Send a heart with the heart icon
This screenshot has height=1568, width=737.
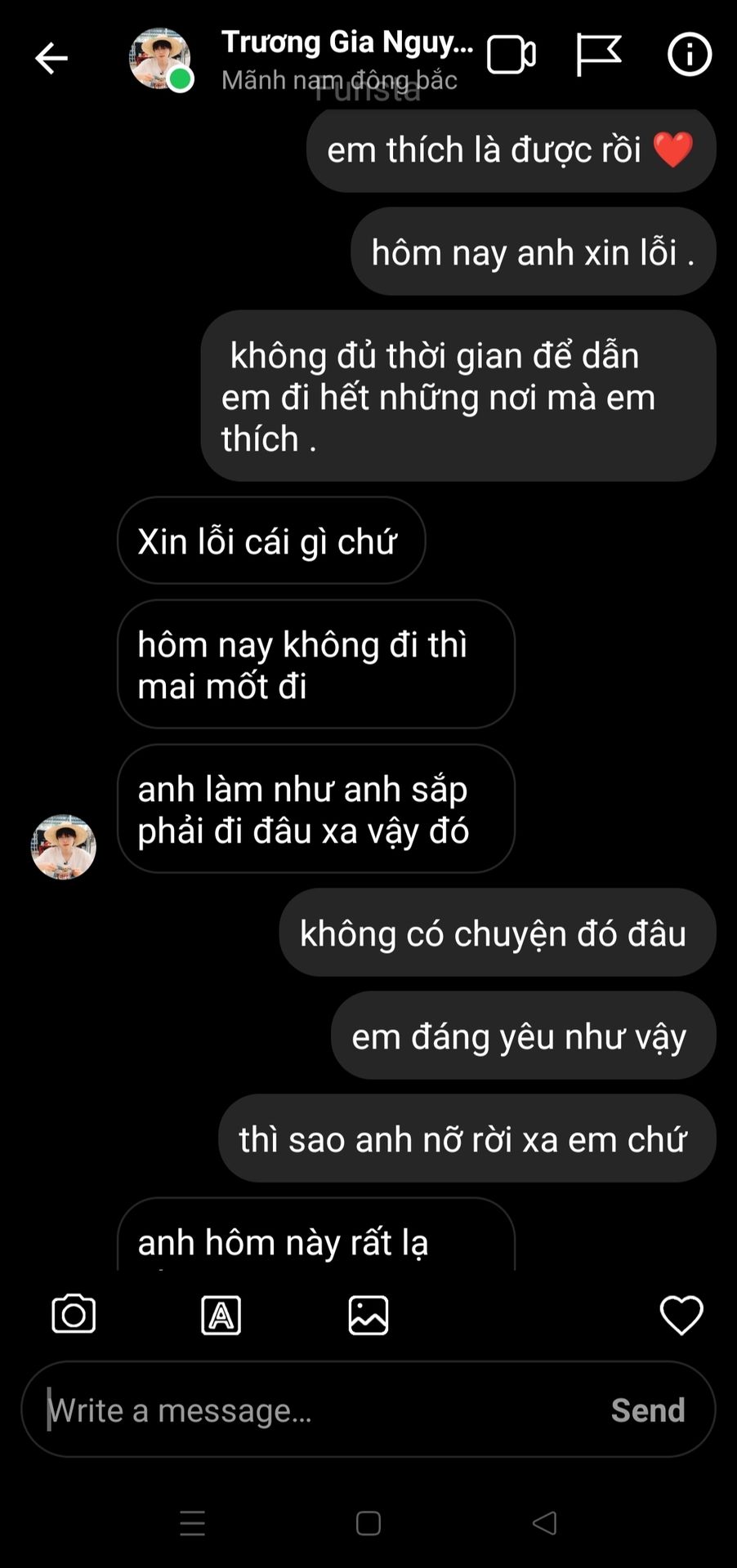pyautogui.click(x=681, y=1315)
